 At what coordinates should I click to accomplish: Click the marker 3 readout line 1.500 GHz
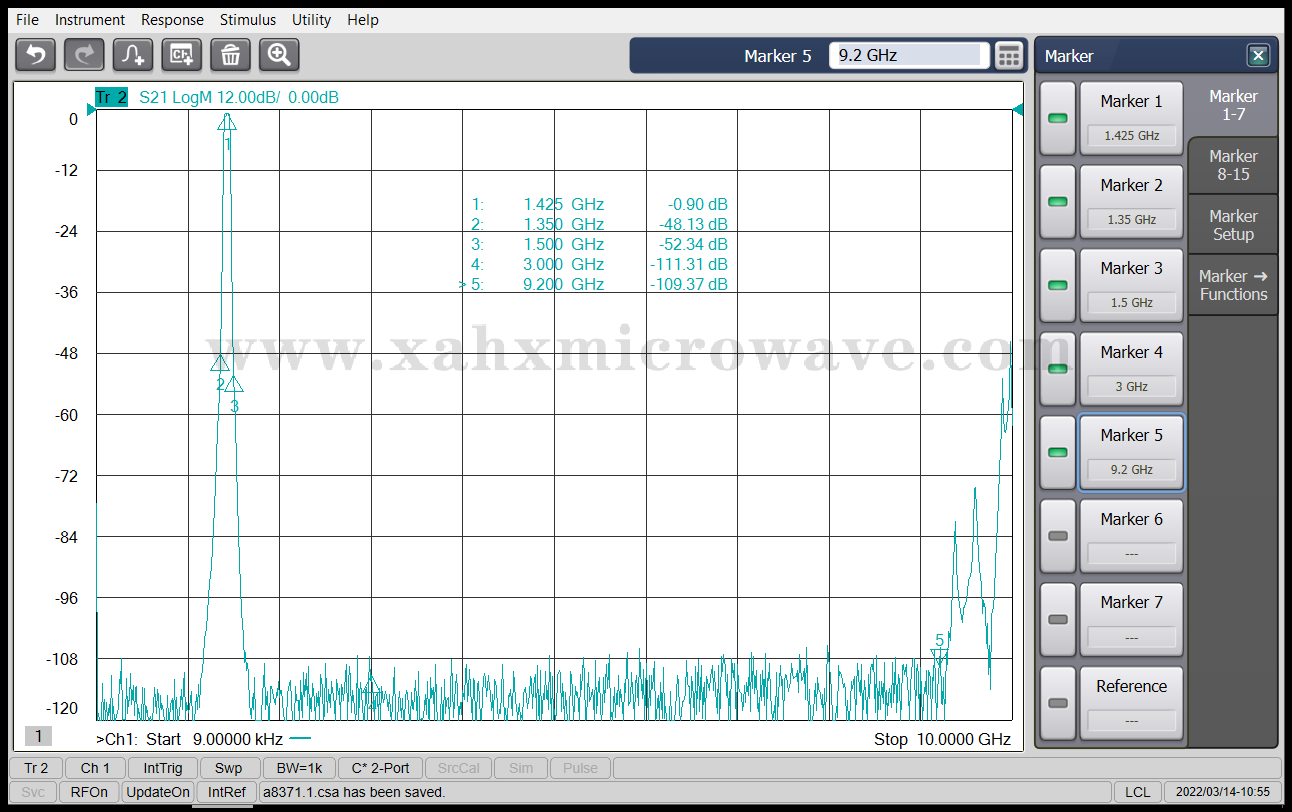click(x=600, y=244)
